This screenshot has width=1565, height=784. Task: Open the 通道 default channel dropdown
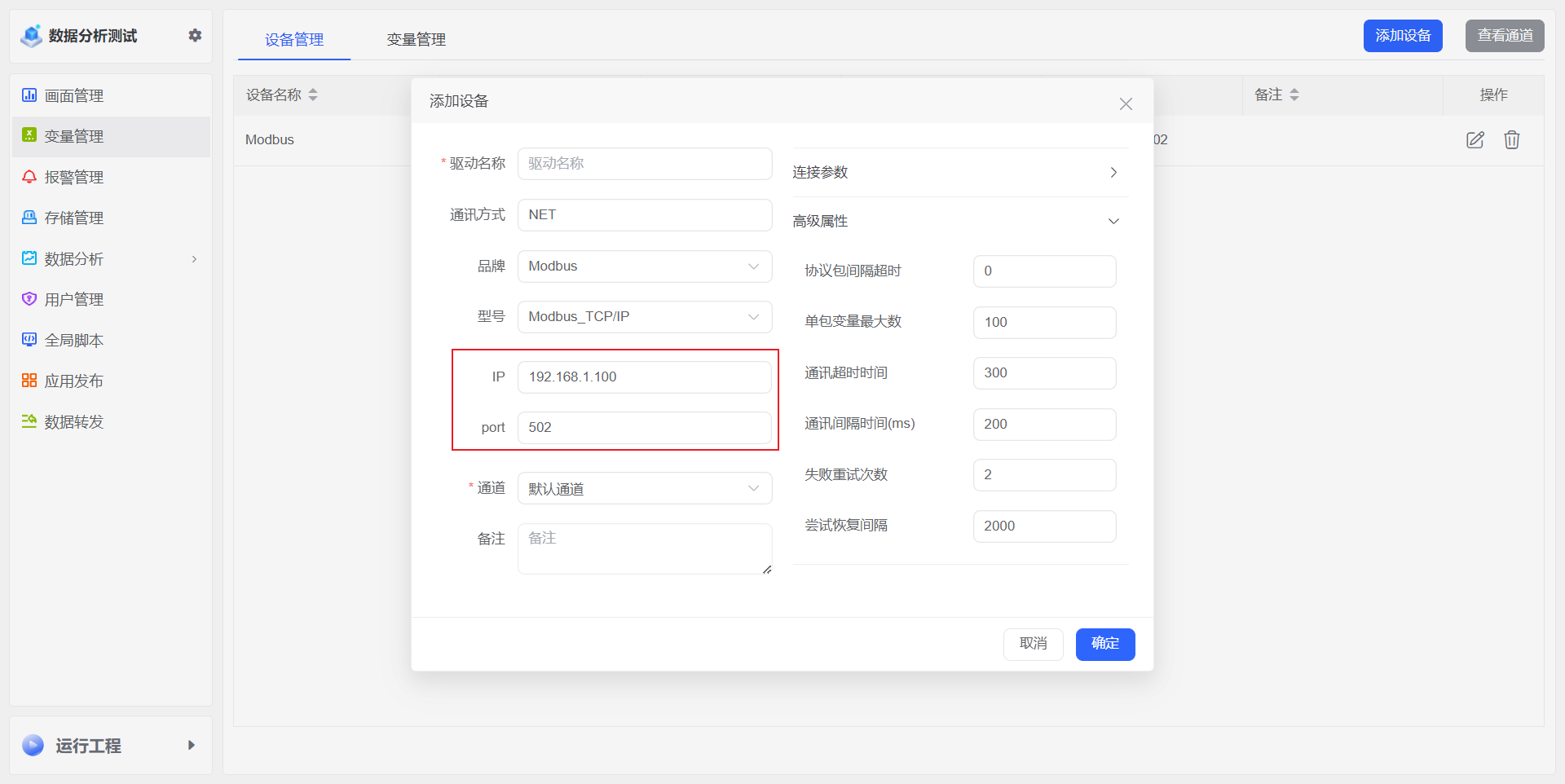click(x=644, y=487)
